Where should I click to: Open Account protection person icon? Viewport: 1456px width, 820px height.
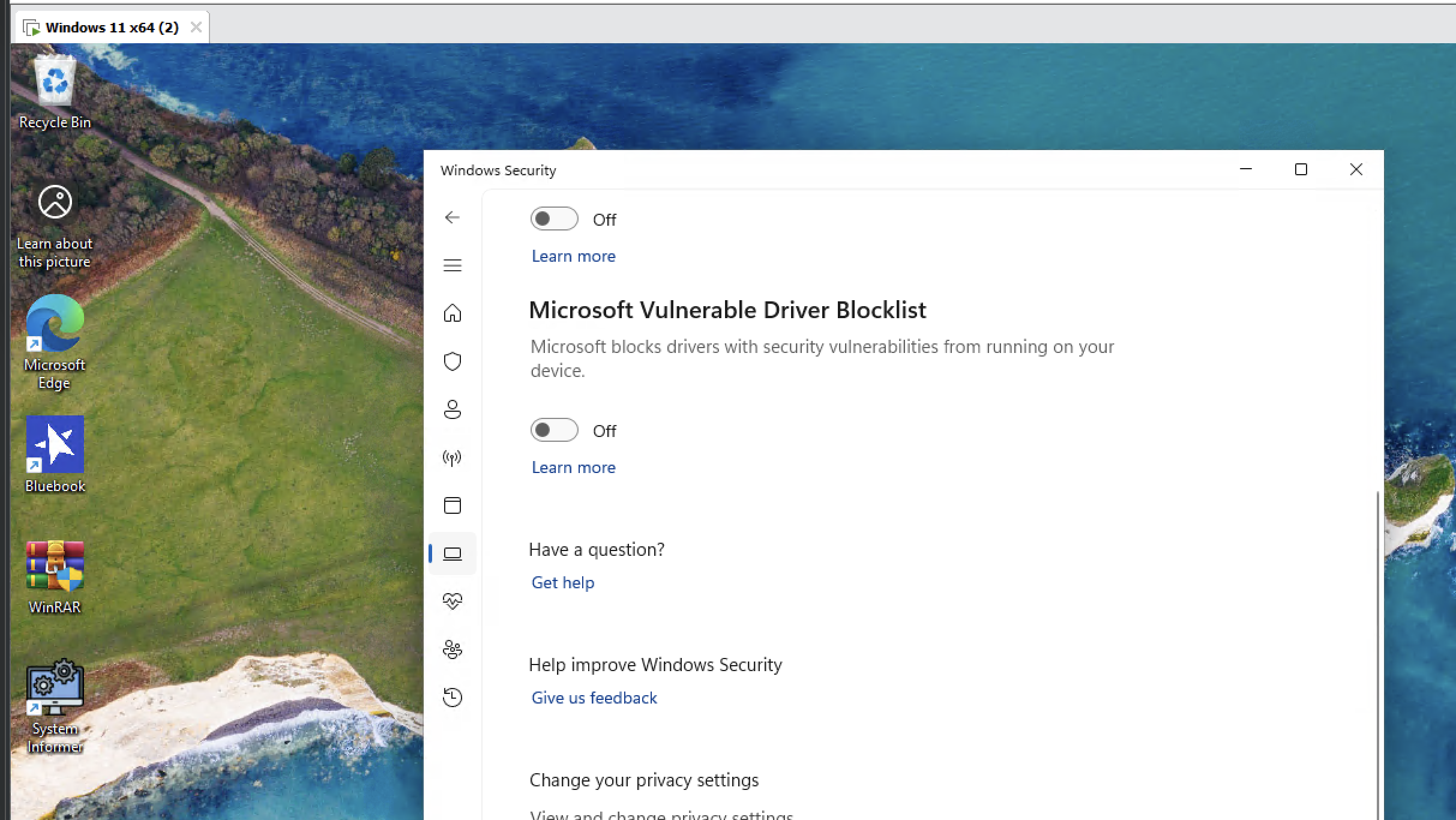(x=452, y=409)
